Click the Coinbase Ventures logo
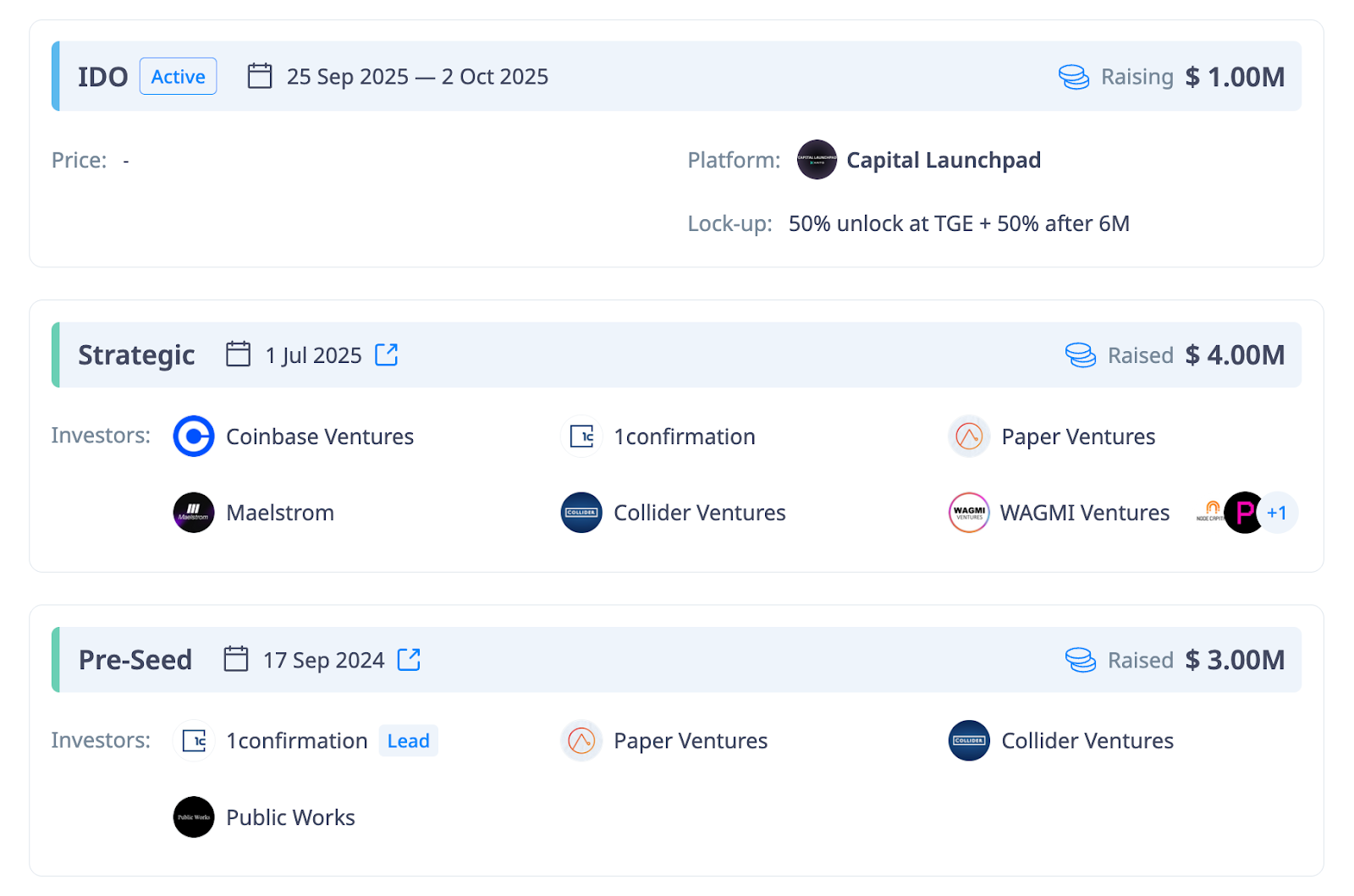The width and height of the screenshot is (1354, 896). [194, 437]
